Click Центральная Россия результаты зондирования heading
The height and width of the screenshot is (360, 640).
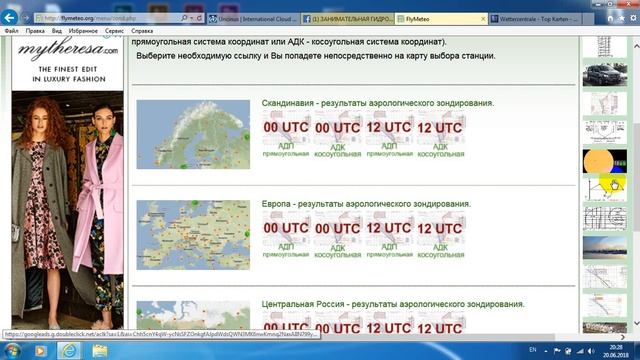coord(393,304)
